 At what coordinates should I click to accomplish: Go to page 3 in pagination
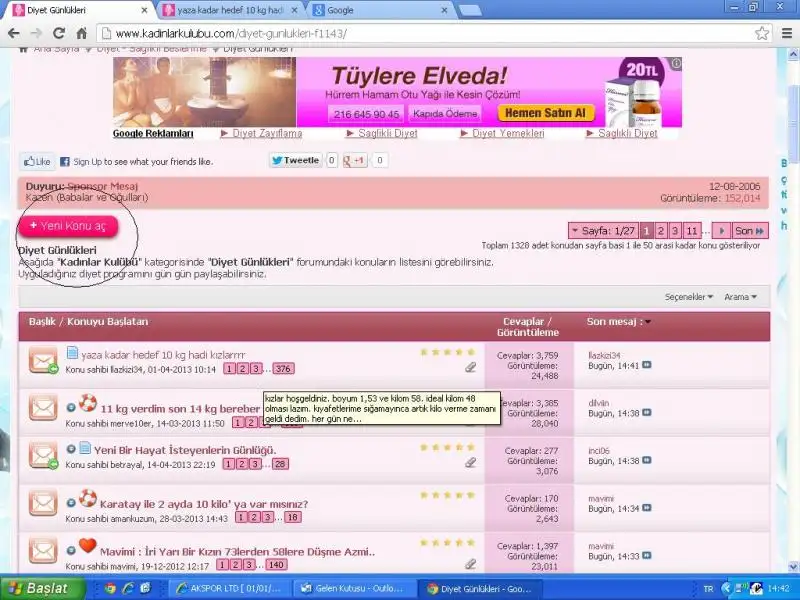pyautogui.click(x=674, y=231)
